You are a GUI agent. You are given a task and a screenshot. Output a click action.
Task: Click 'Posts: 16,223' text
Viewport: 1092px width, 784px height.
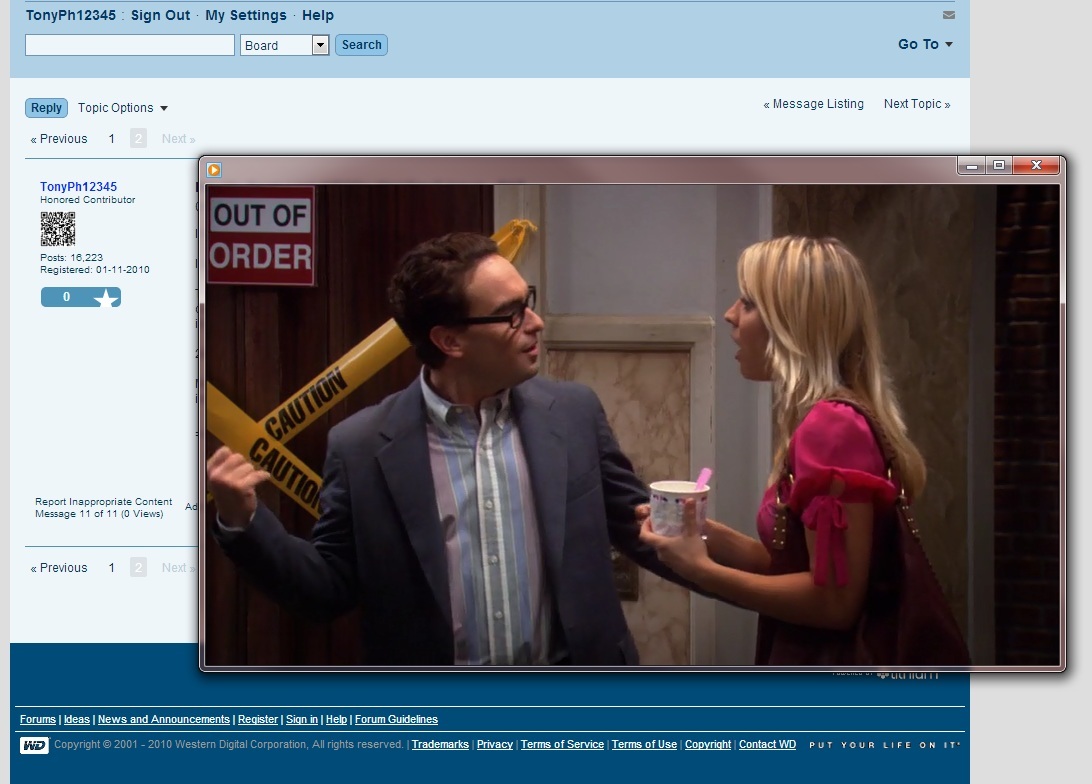click(71, 258)
